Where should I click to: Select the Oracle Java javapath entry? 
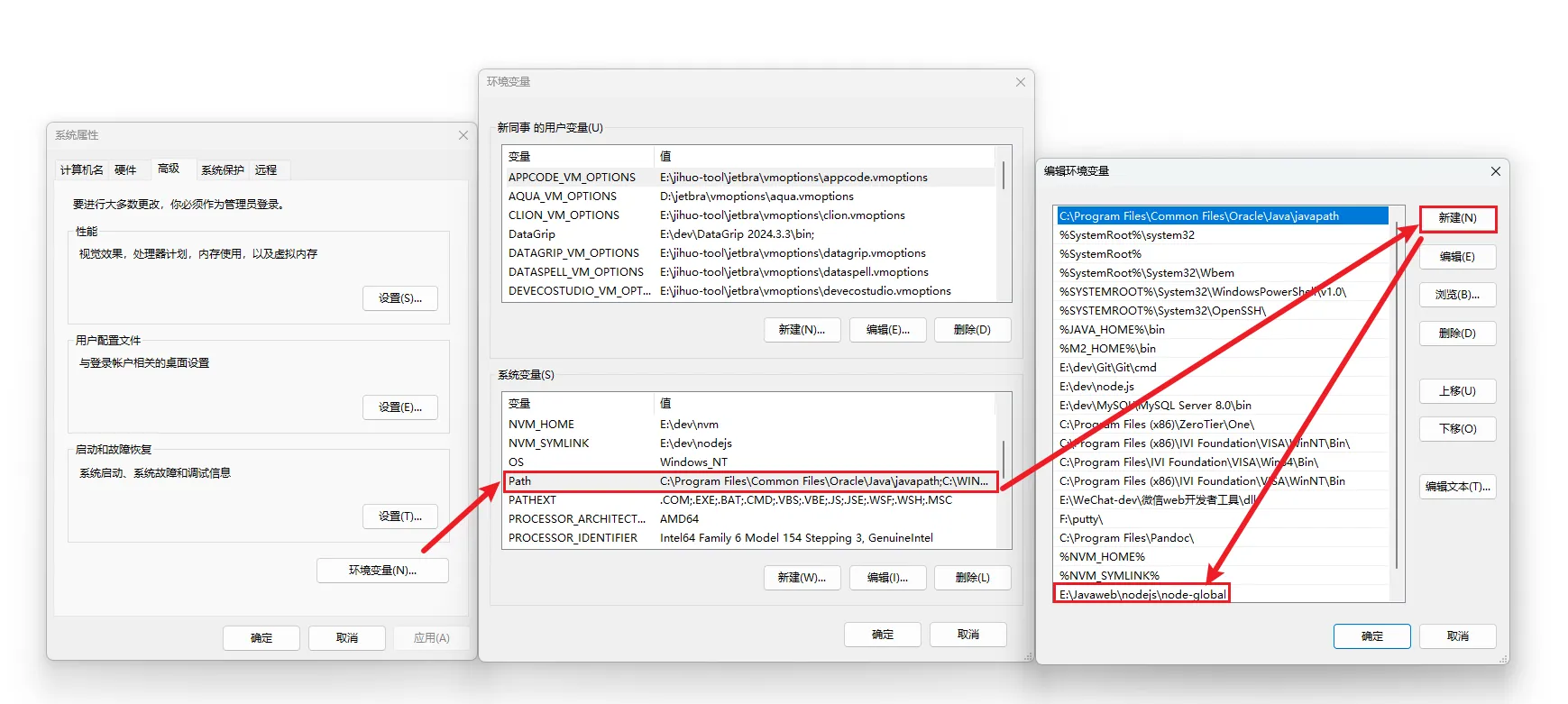(1223, 216)
